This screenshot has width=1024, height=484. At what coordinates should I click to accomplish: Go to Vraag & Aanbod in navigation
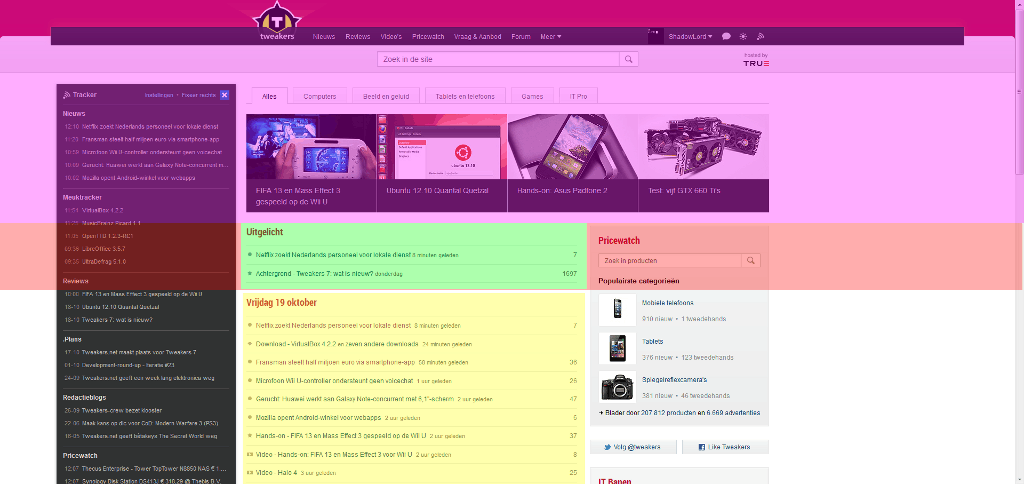[x=478, y=37]
